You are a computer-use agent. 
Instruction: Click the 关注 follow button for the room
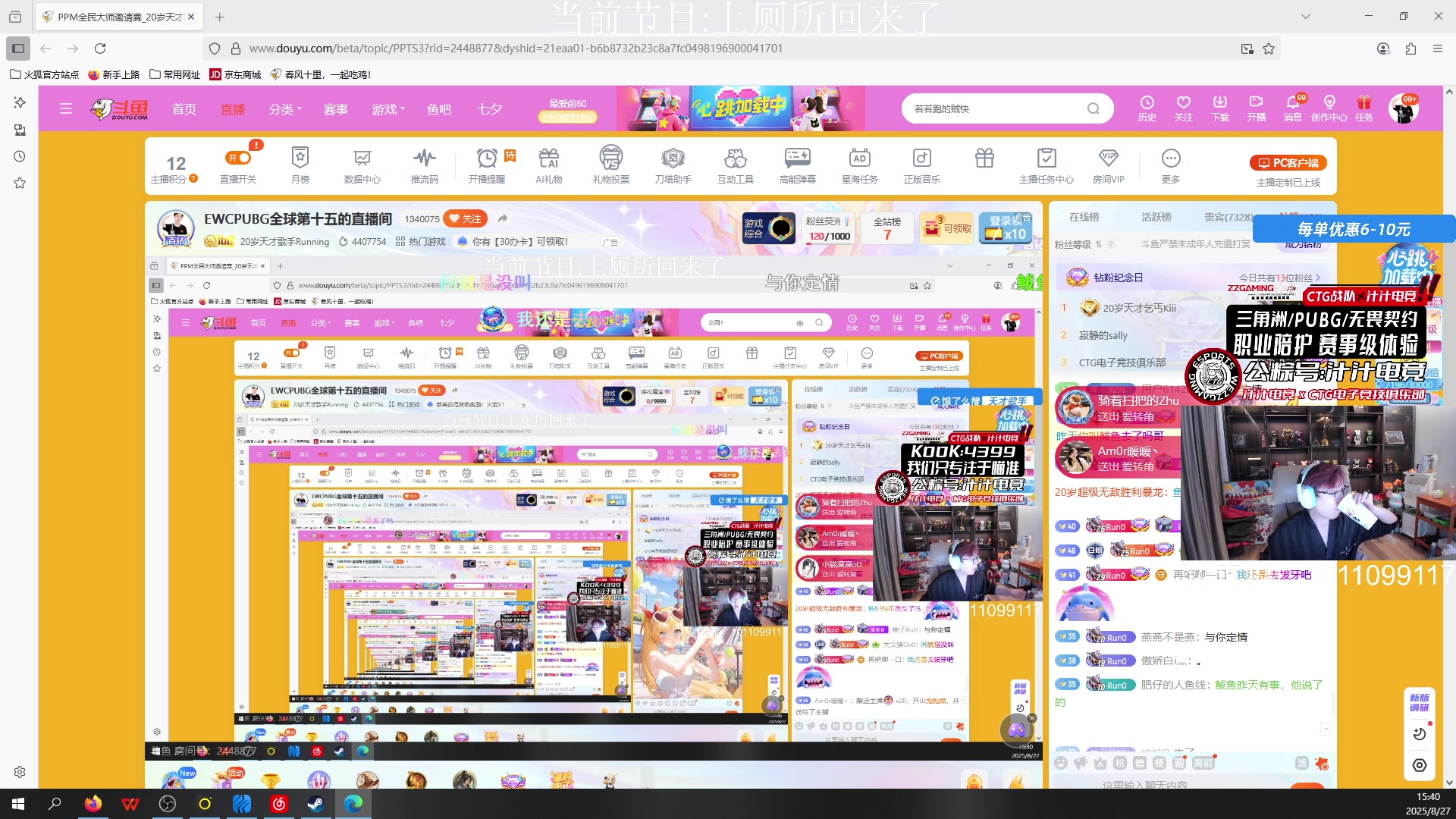[x=466, y=218]
